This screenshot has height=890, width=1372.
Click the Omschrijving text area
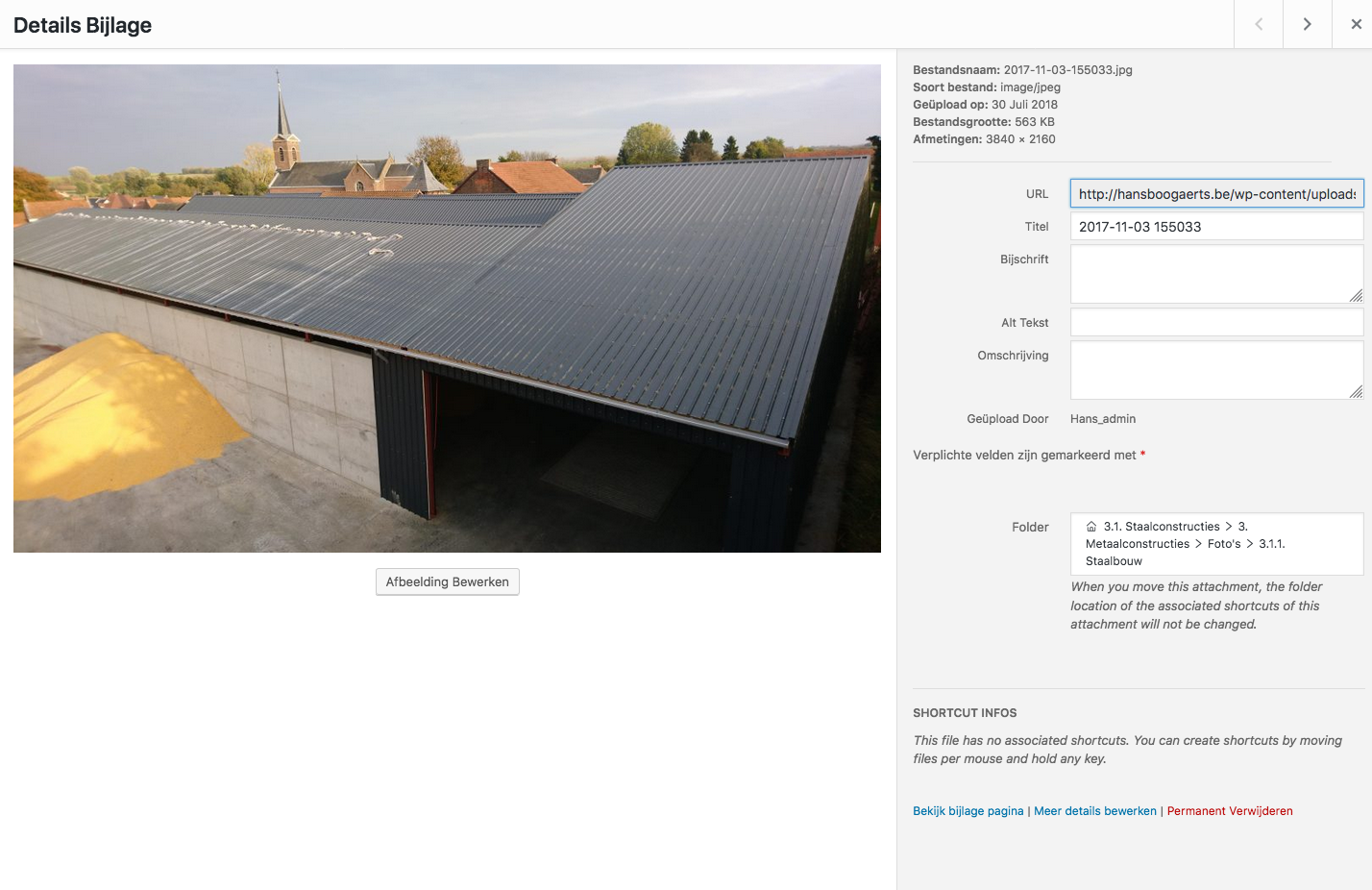(1216, 370)
